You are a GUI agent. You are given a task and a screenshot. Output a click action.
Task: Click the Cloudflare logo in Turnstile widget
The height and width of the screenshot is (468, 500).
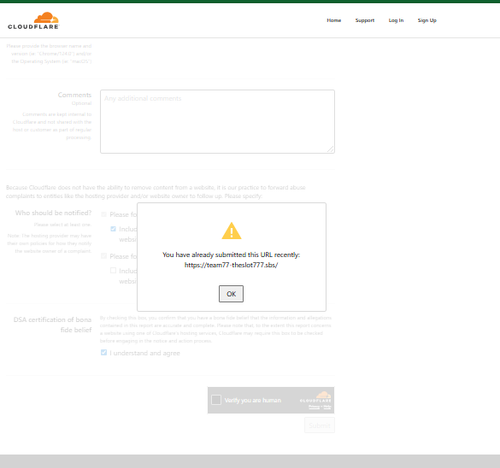(316, 397)
